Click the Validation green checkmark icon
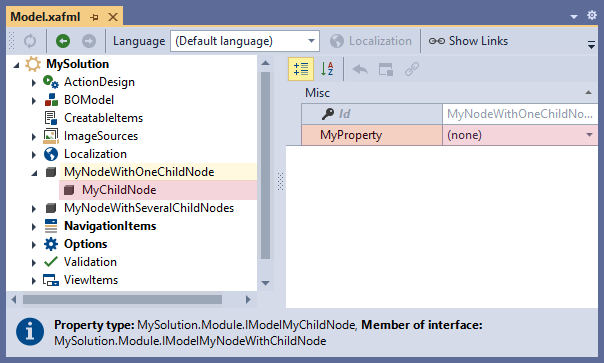Viewport: 604px width, 363px height. coord(51,262)
